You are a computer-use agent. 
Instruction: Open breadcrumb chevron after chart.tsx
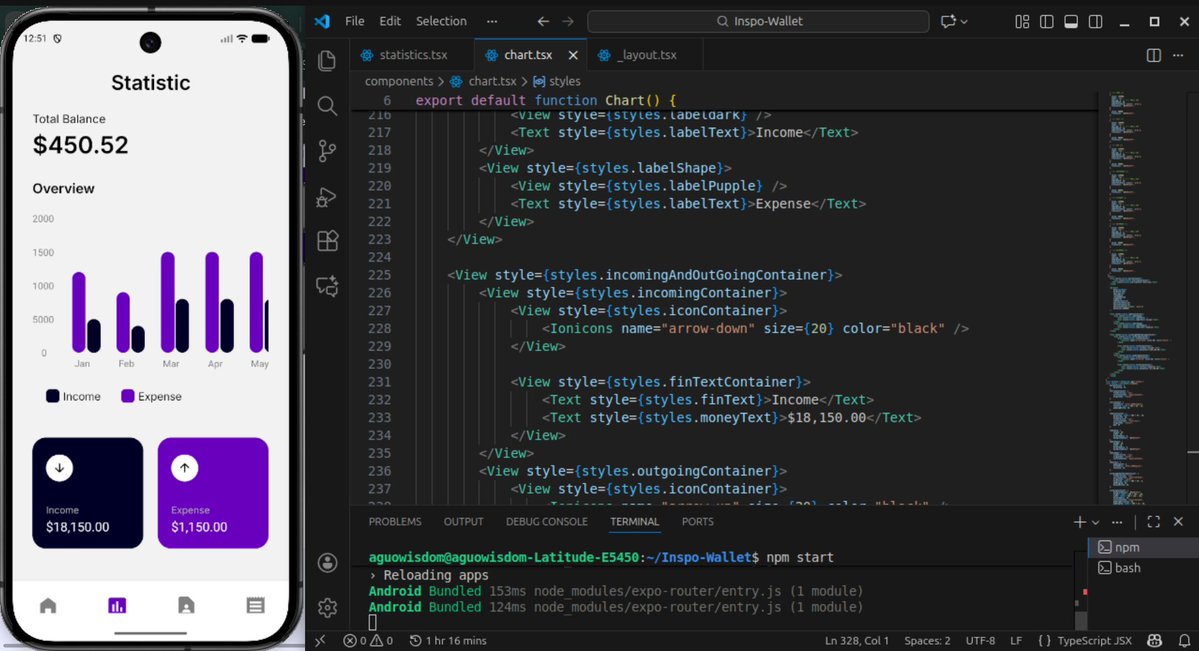525,81
